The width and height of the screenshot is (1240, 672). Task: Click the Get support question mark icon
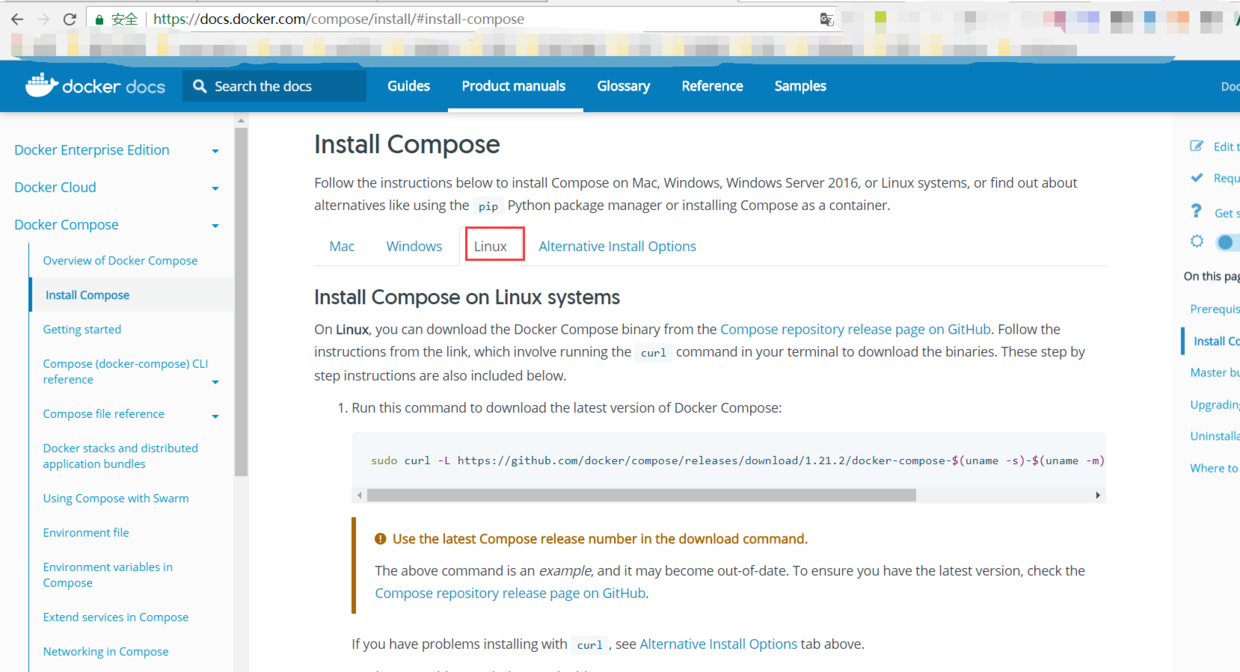click(1196, 211)
